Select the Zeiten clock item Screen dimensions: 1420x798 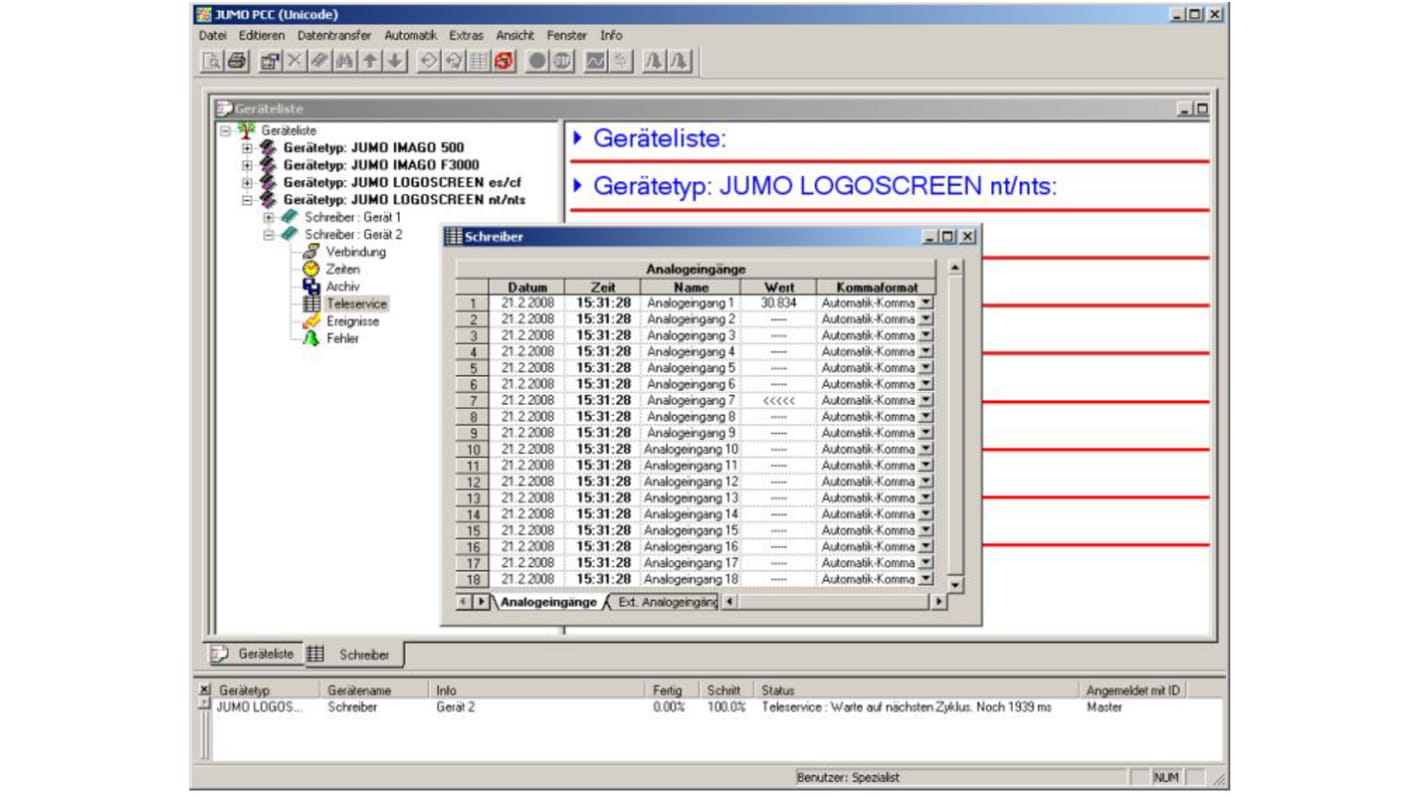point(343,269)
